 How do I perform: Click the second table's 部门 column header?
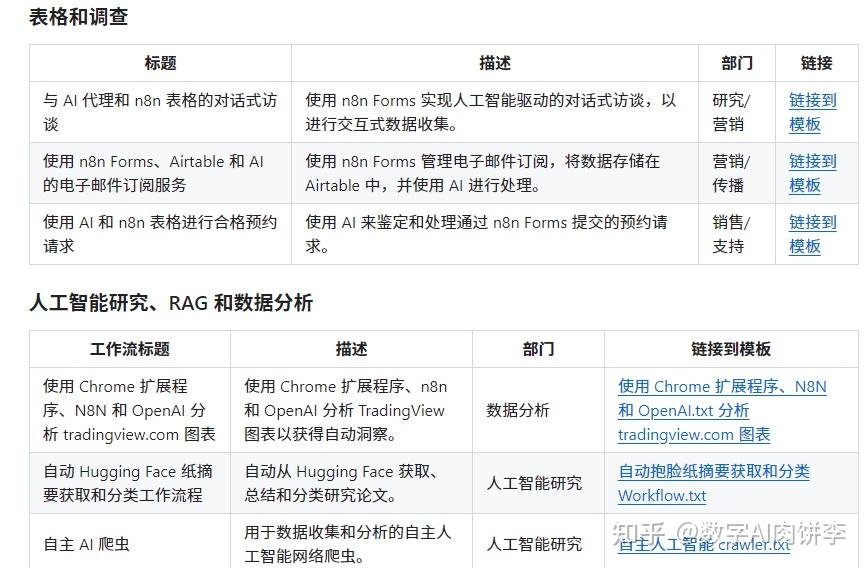pos(538,349)
